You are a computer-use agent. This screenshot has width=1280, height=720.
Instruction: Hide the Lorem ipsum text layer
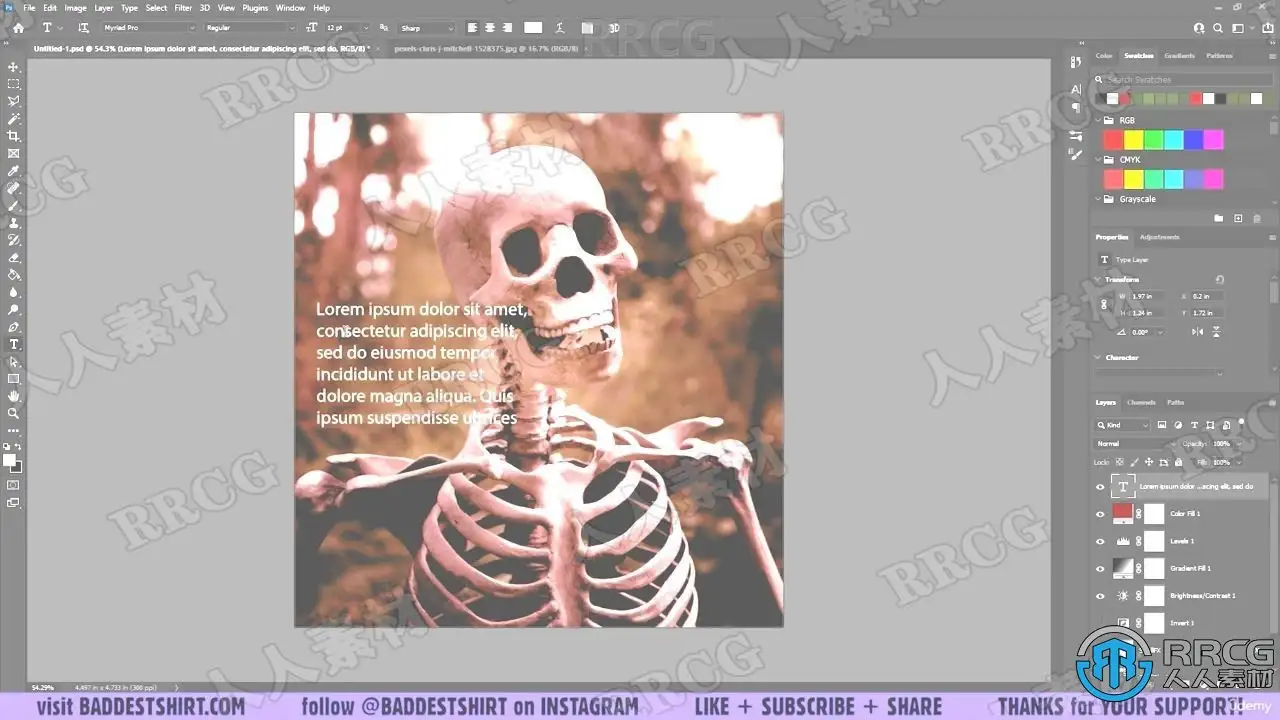[x=1100, y=487]
